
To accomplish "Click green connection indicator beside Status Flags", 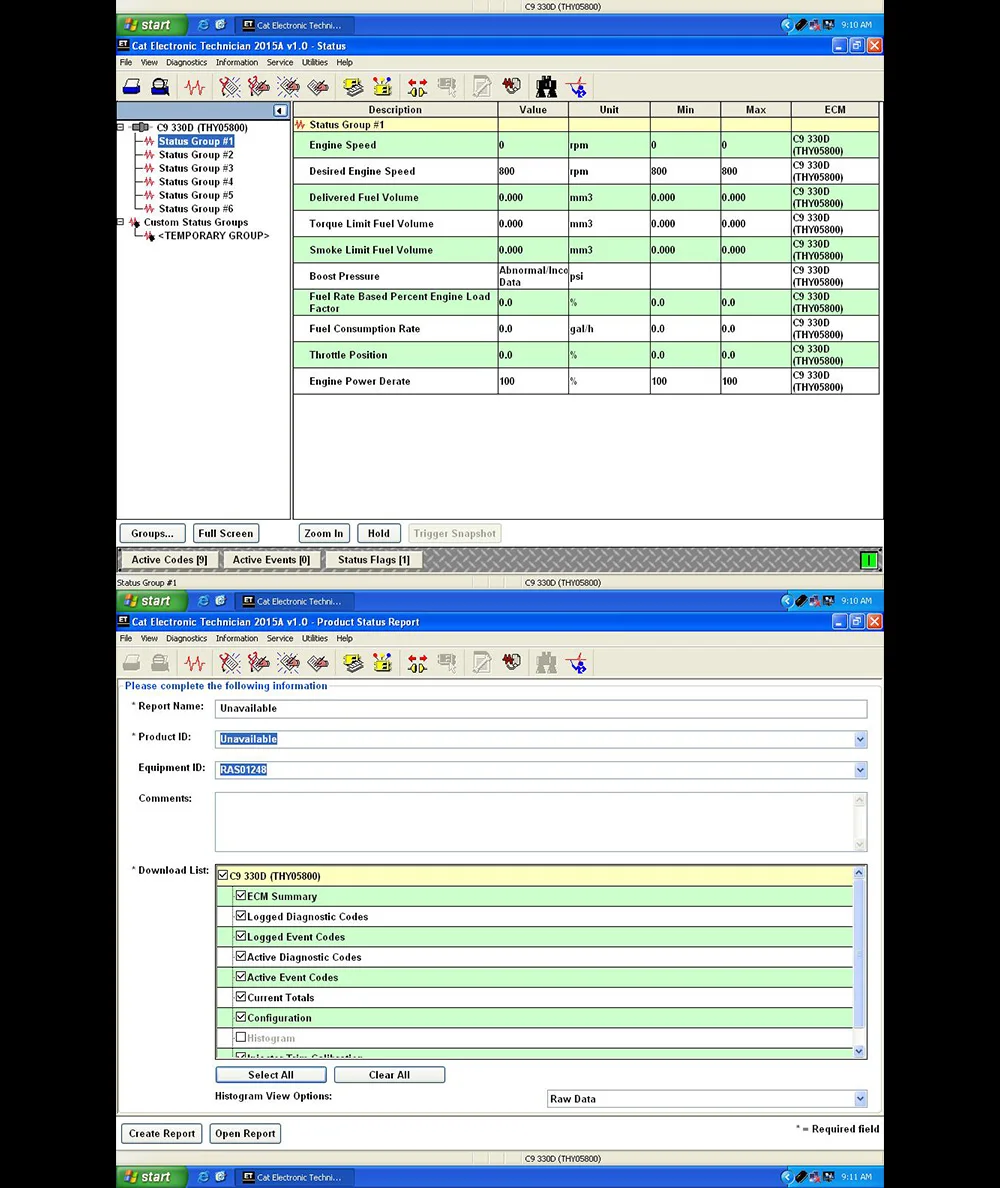I will 869,560.
